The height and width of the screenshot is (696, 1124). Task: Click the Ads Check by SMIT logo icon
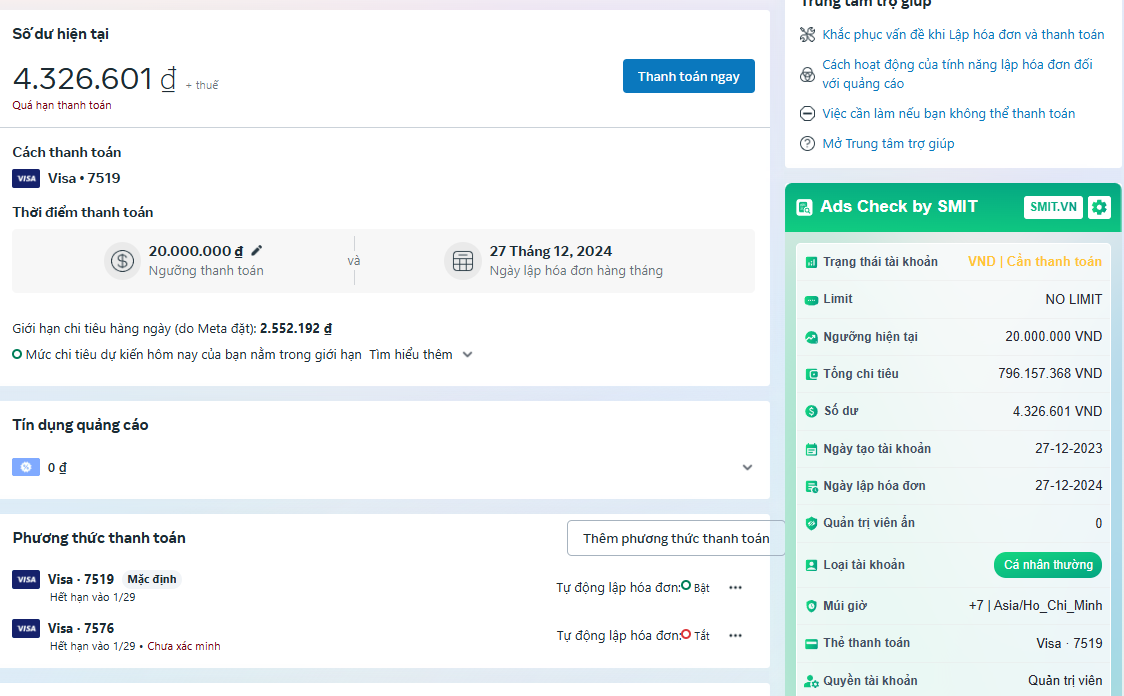[x=804, y=207]
